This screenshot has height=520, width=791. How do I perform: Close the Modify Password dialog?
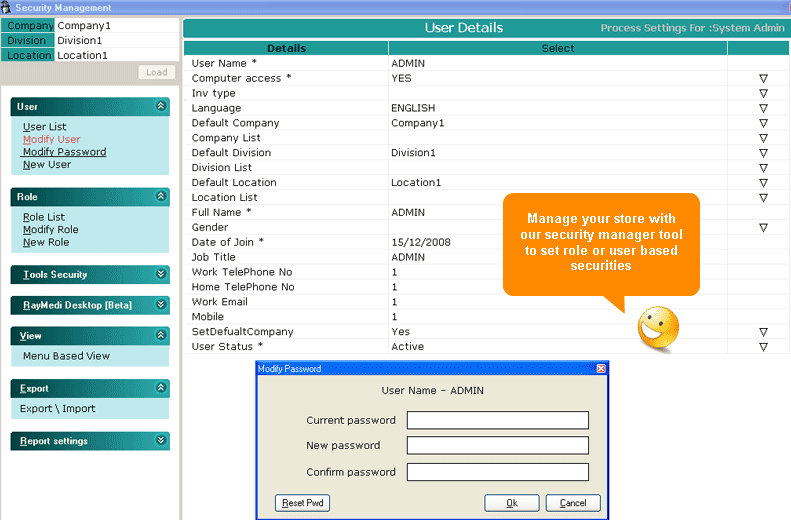tap(601, 369)
